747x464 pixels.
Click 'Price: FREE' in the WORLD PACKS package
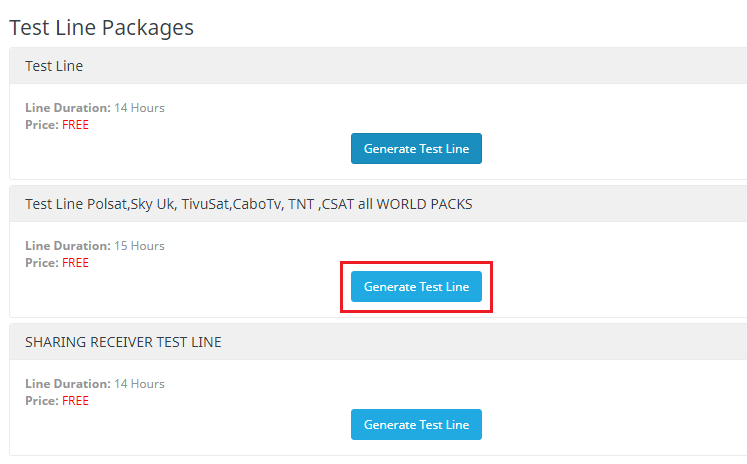coord(57,263)
